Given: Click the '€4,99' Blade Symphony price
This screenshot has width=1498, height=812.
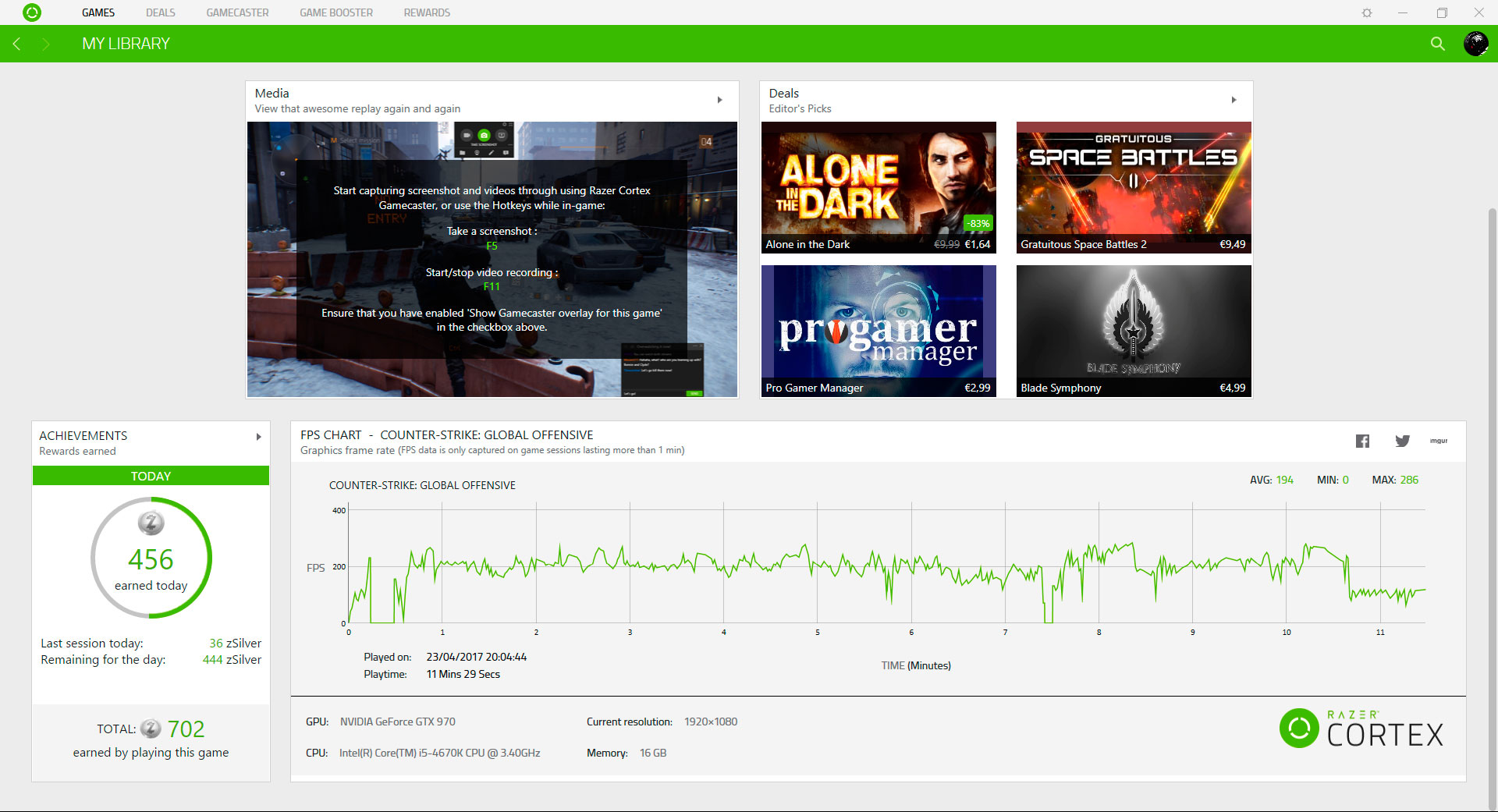Looking at the screenshot, I should (x=1233, y=388).
